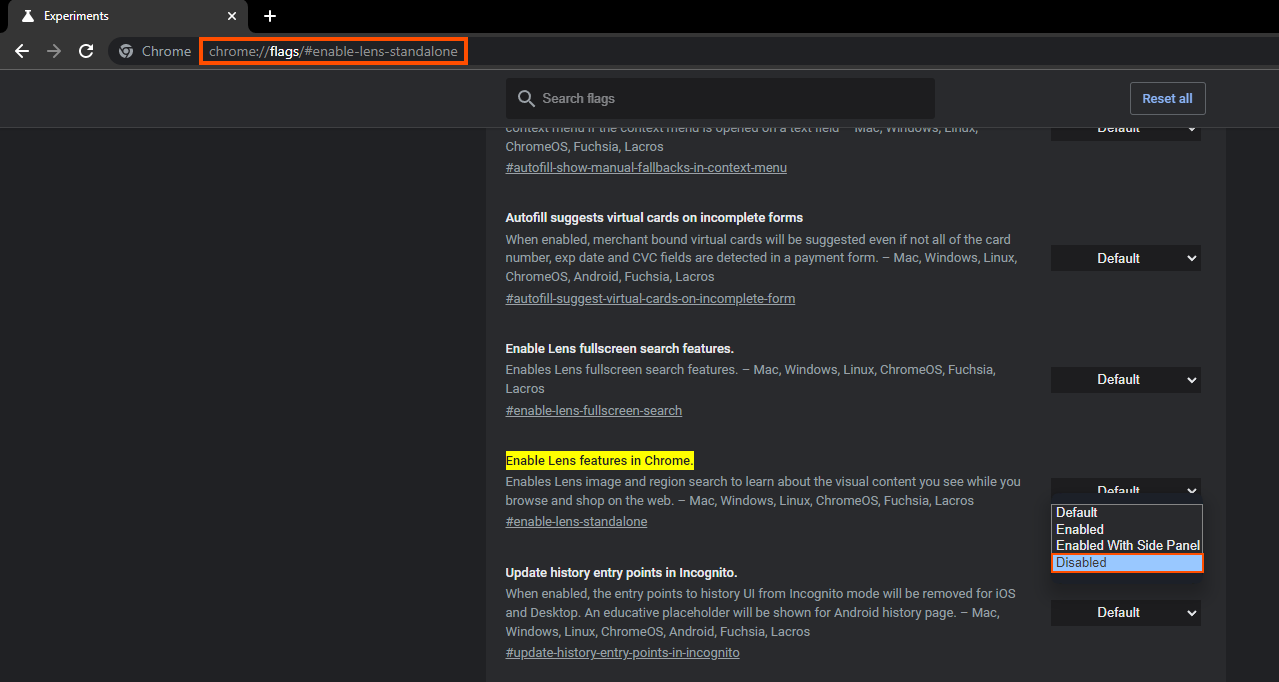Open a new tab with the plus icon
Screen dimensions: 1279x682
click(x=270, y=16)
